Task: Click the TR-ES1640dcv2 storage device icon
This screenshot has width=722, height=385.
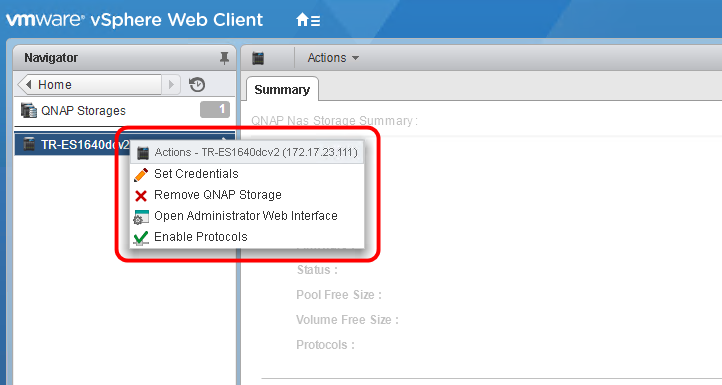Action: [29, 144]
